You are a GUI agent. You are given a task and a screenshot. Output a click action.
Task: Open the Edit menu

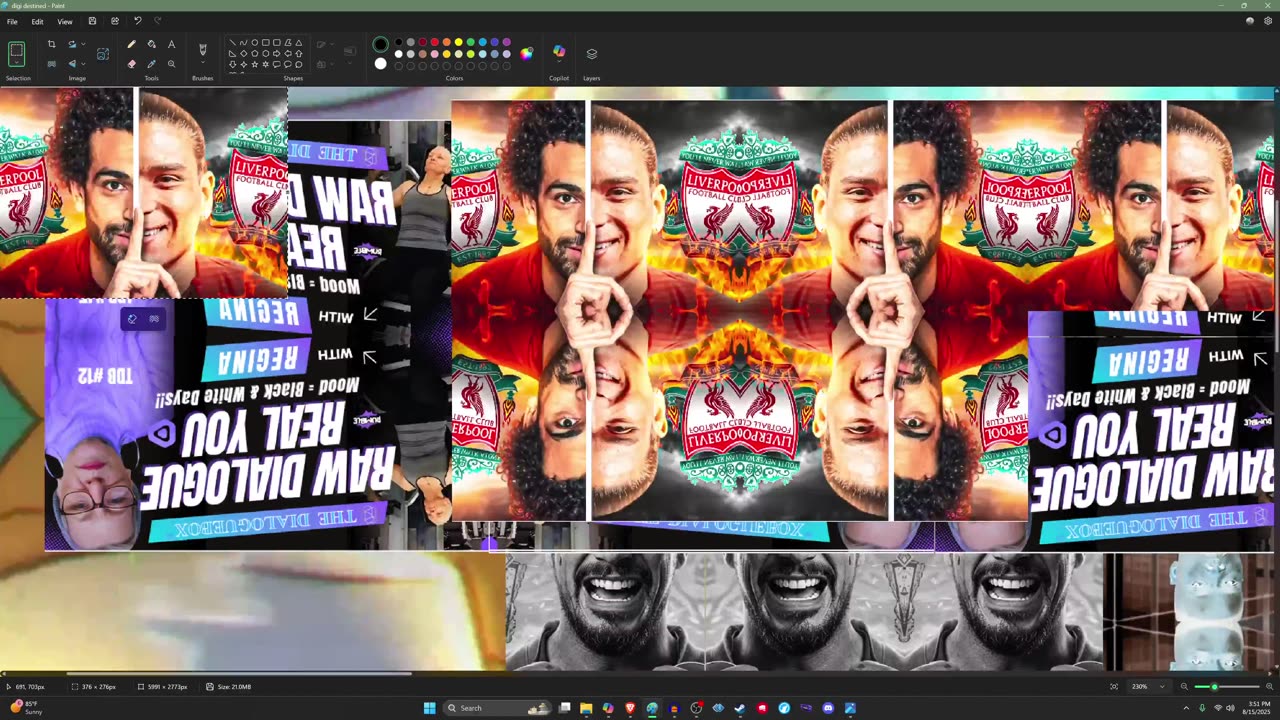pos(37,21)
